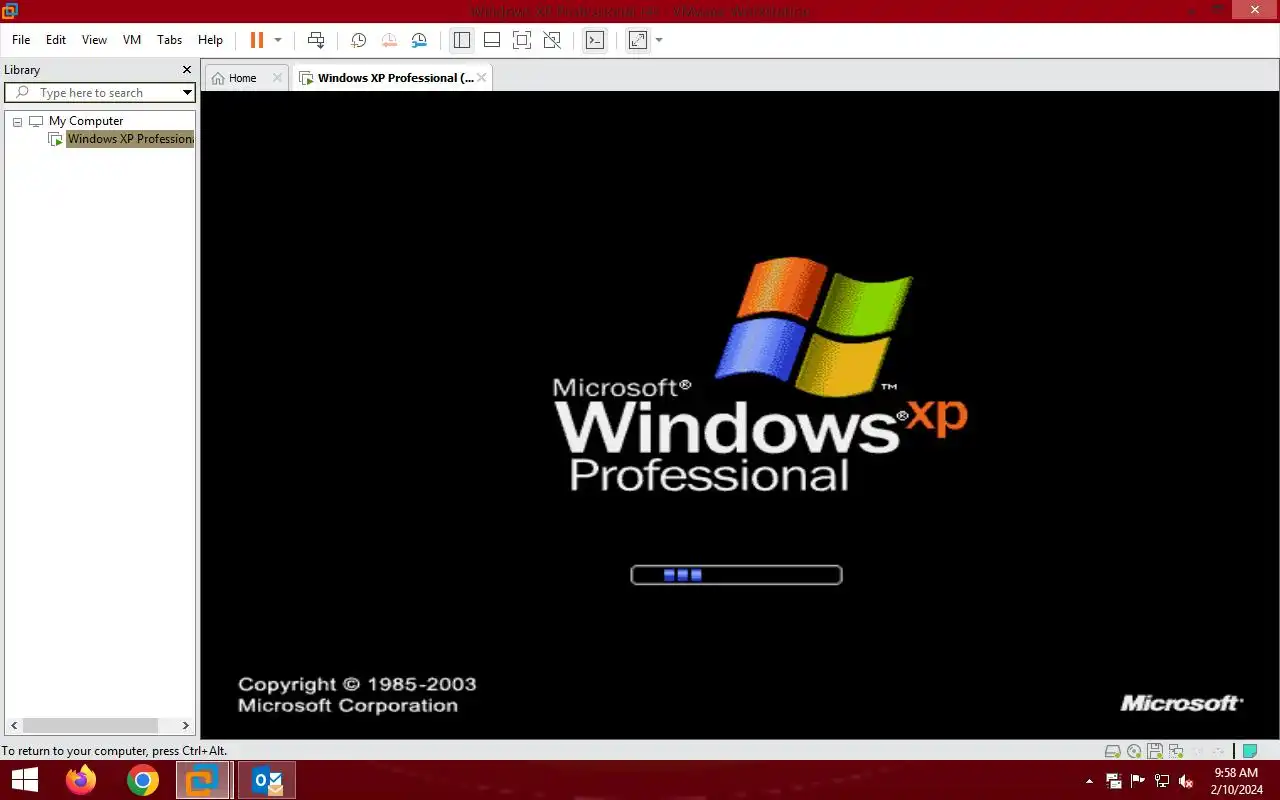Image resolution: width=1280 pixels, height=800 pixels.
Task: Open the stretch guest dropdown arrow
Action: click(659, 40)
